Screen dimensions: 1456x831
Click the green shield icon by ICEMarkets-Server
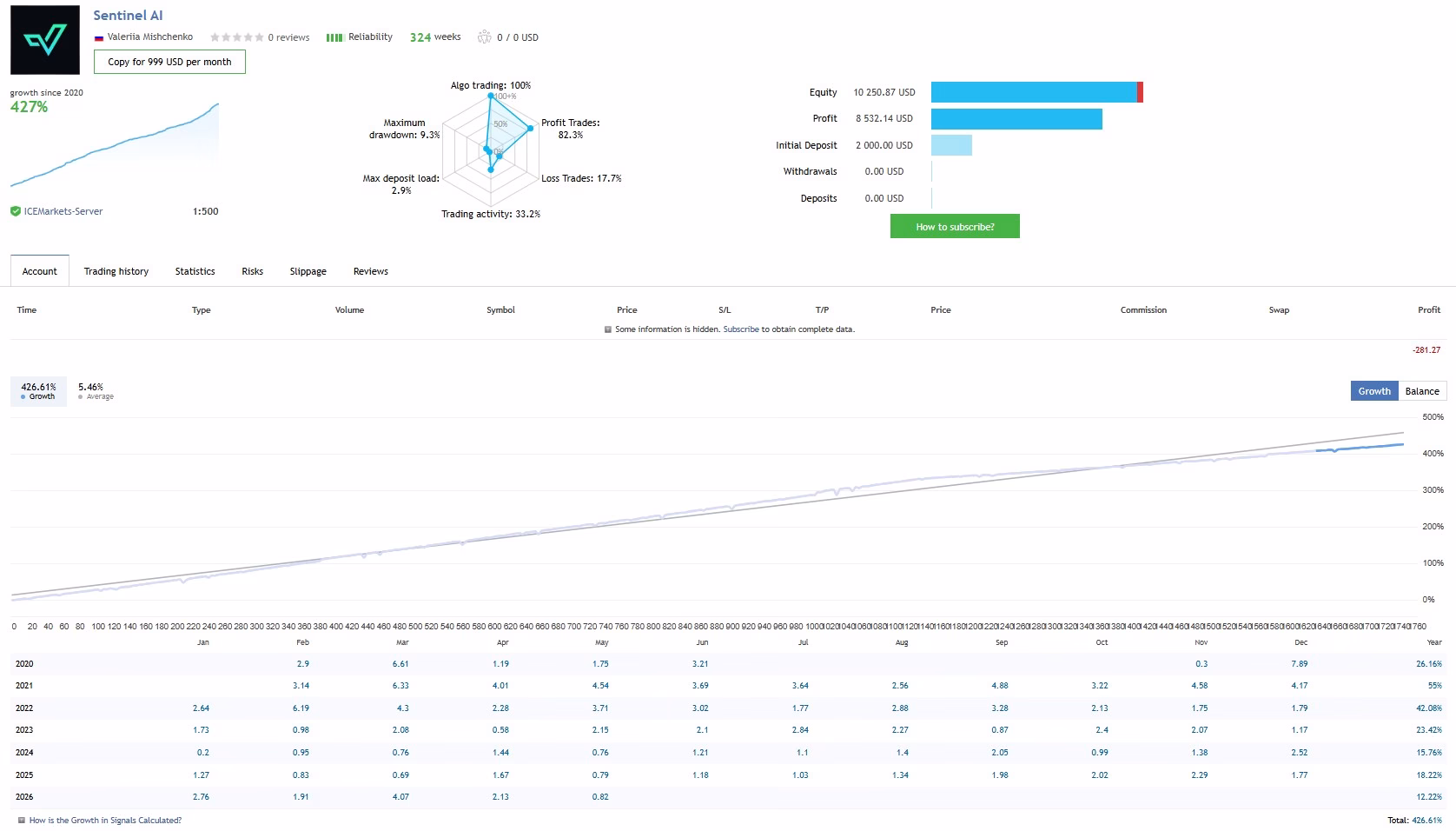16,211
